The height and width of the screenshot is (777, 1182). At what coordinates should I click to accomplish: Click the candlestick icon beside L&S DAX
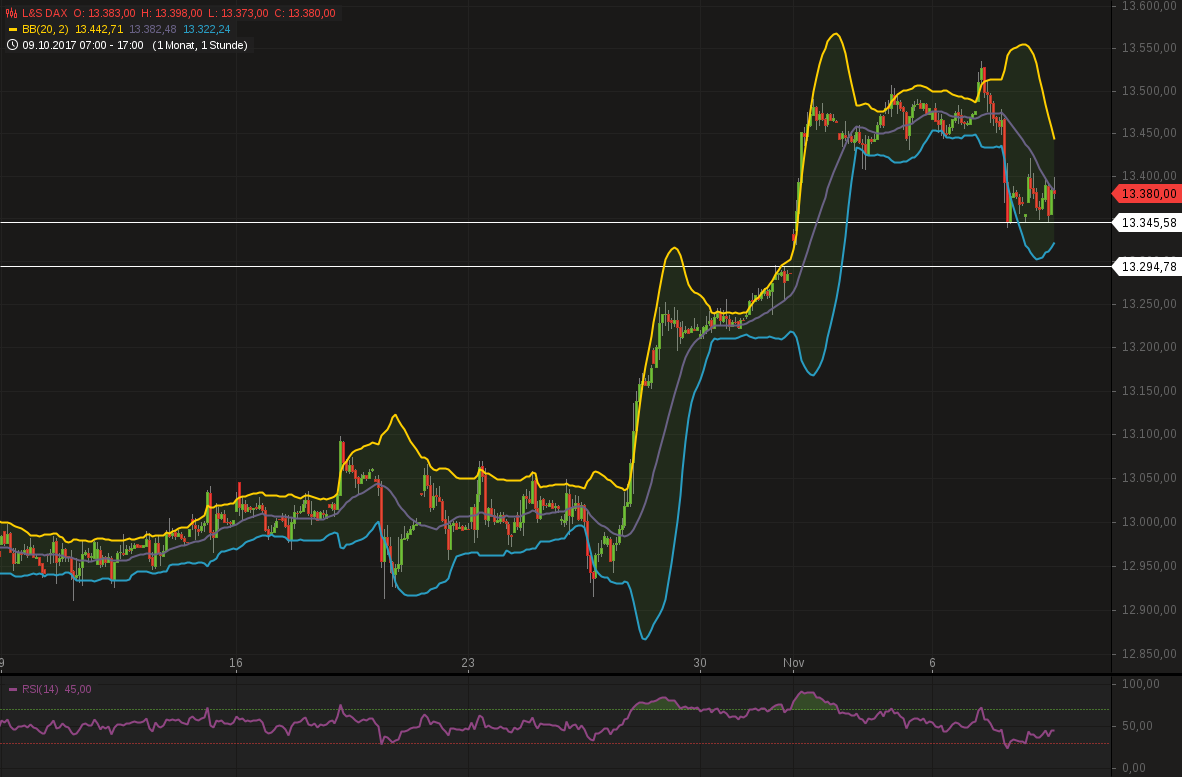11,14
